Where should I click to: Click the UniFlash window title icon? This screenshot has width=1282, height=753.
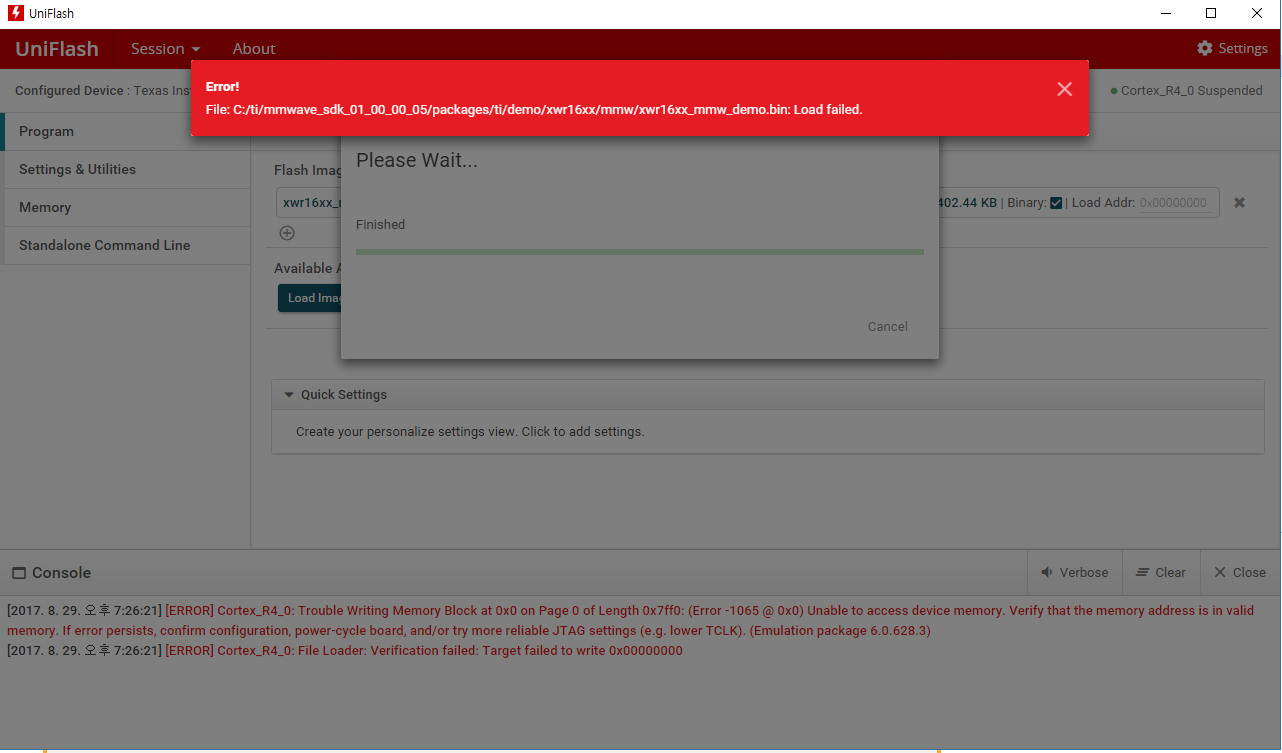(x=15, y=14)
